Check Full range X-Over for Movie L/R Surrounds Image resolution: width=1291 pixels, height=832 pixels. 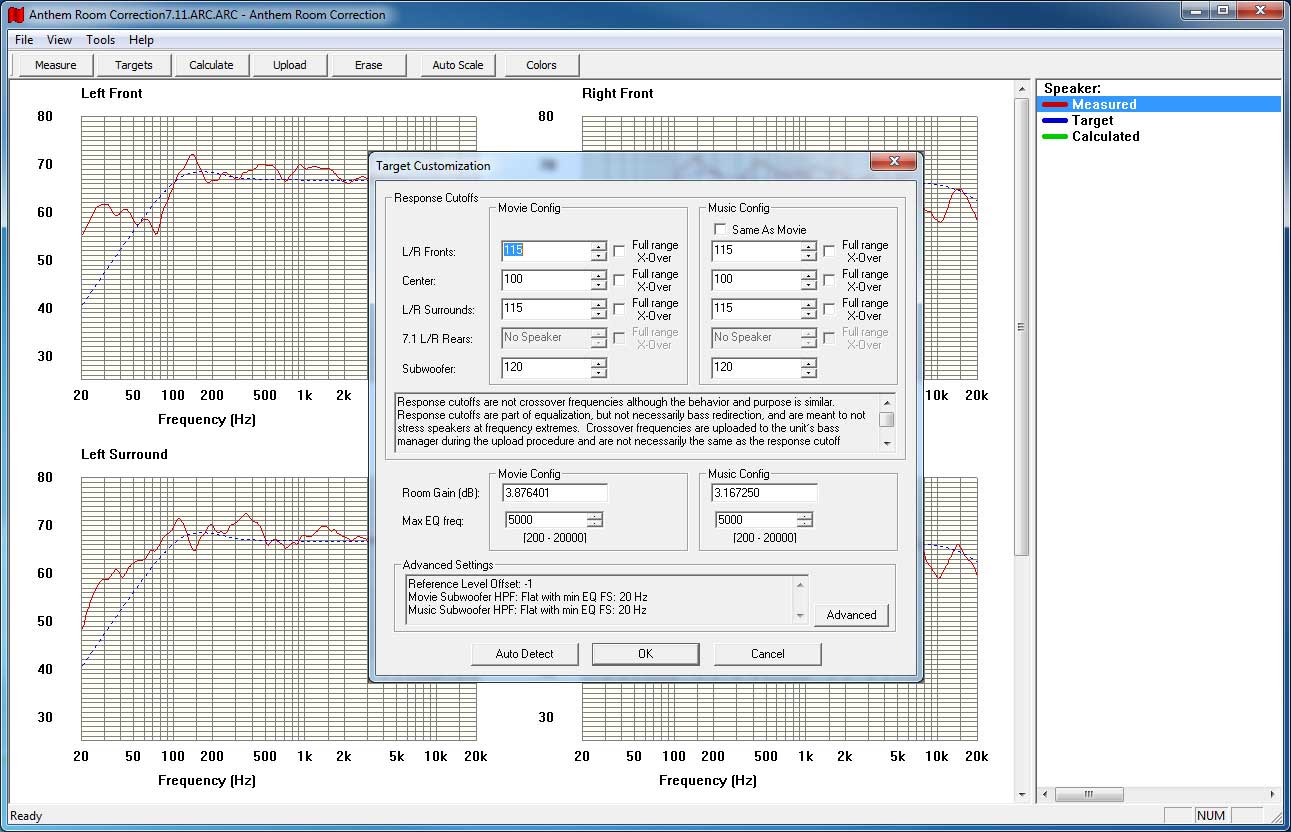pos(619,309)
